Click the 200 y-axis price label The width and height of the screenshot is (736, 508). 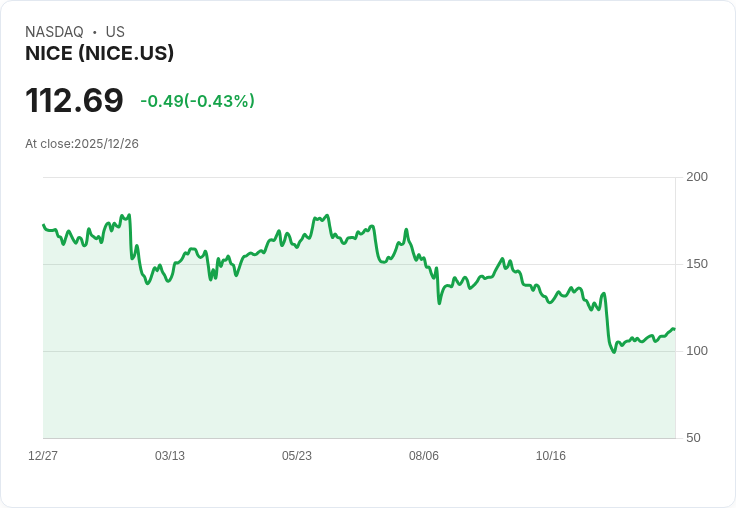tap(697, 177)
